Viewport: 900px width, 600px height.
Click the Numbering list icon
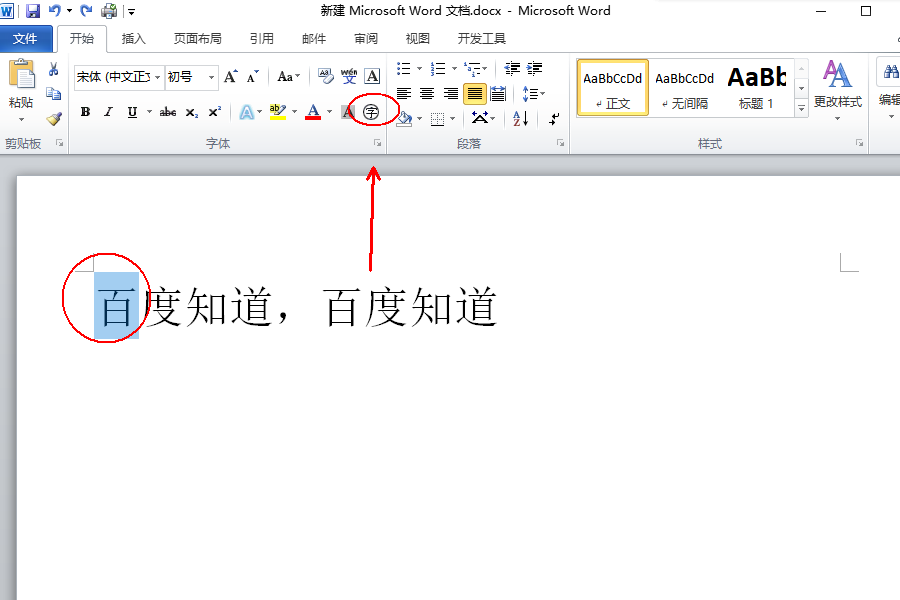pos(438,69)
